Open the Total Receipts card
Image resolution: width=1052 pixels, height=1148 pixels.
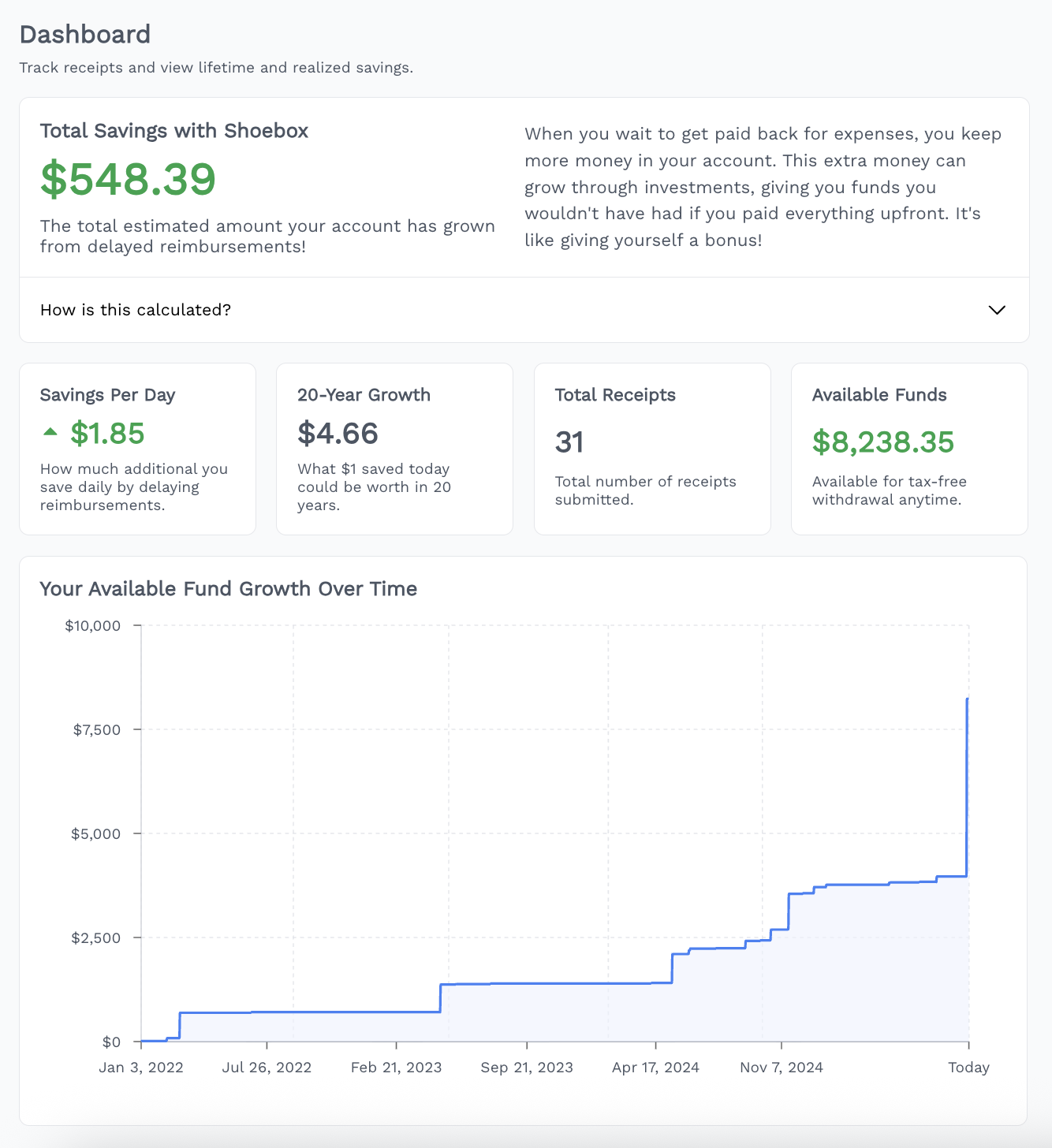(652, 449)
